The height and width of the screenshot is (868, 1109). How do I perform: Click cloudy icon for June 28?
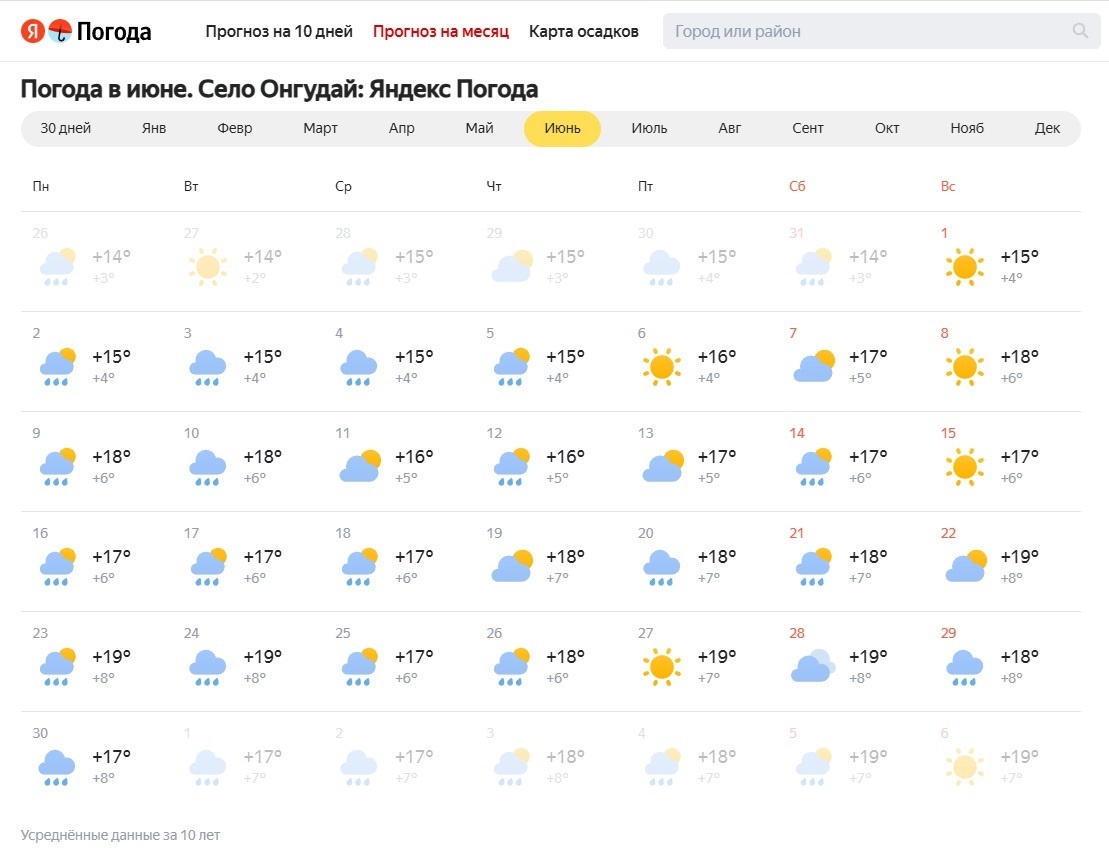[x=813, y=665]
